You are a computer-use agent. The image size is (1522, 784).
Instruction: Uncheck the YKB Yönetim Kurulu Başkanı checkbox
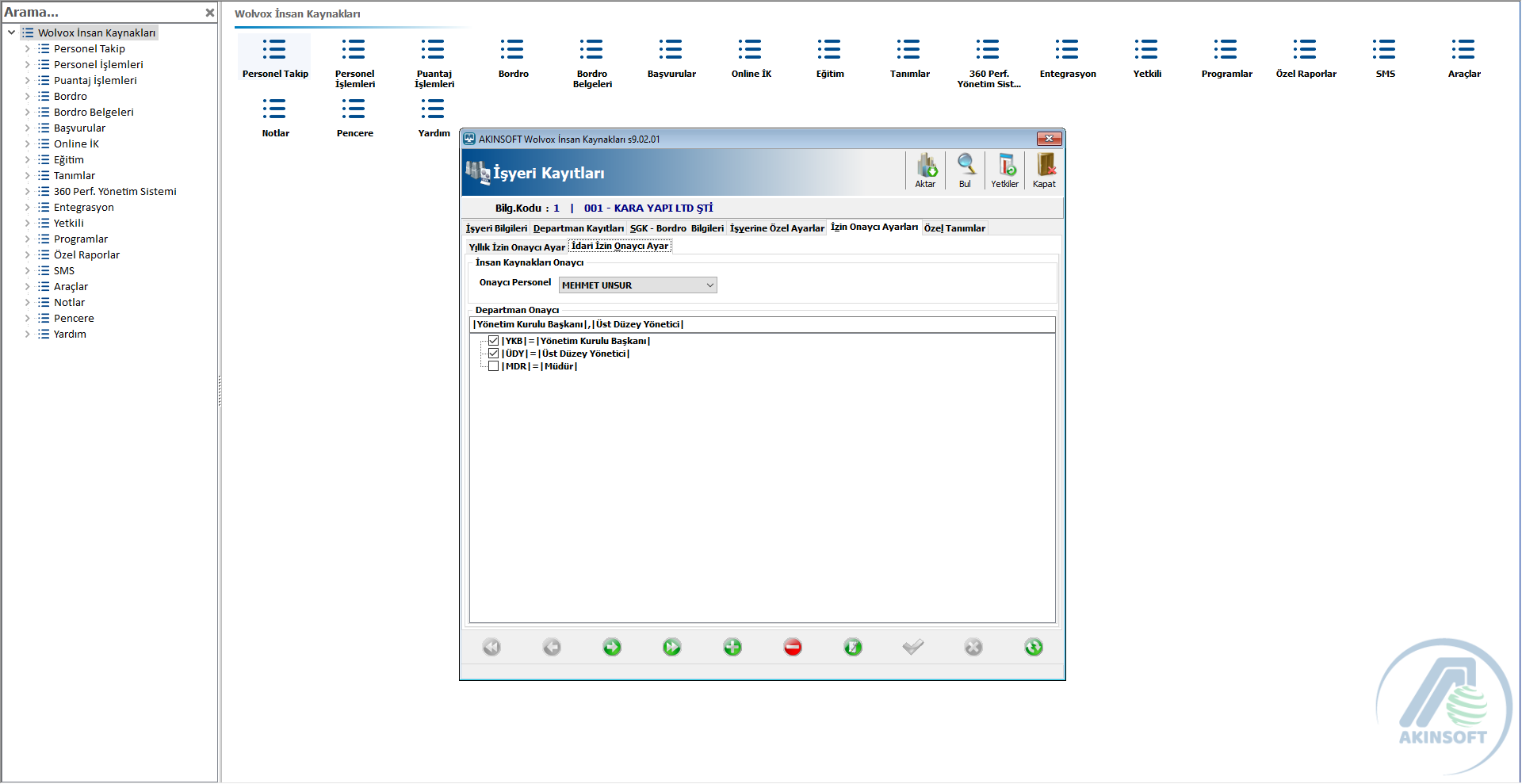point(493,341)
